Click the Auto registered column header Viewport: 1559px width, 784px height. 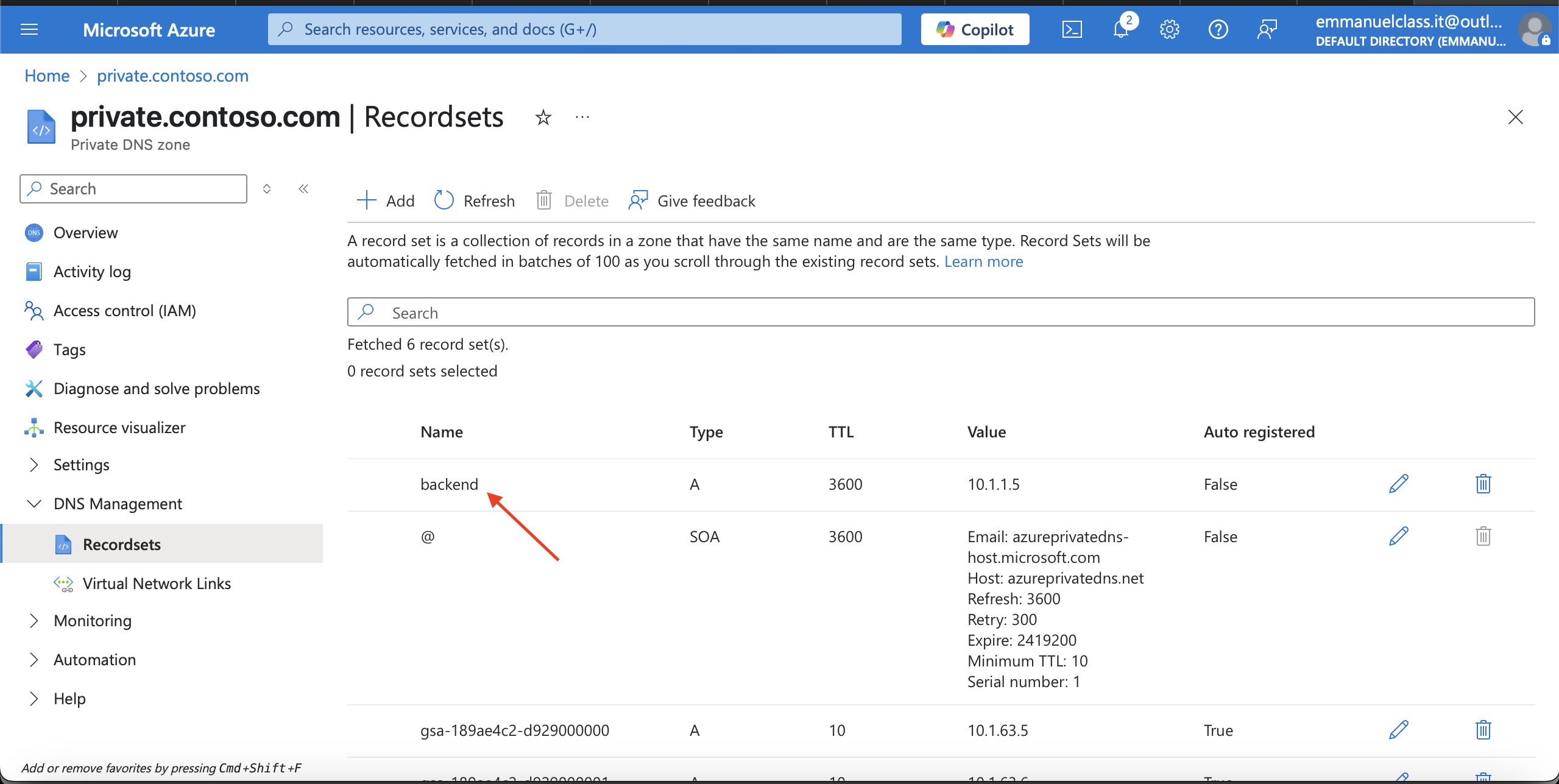[1259, 432]
